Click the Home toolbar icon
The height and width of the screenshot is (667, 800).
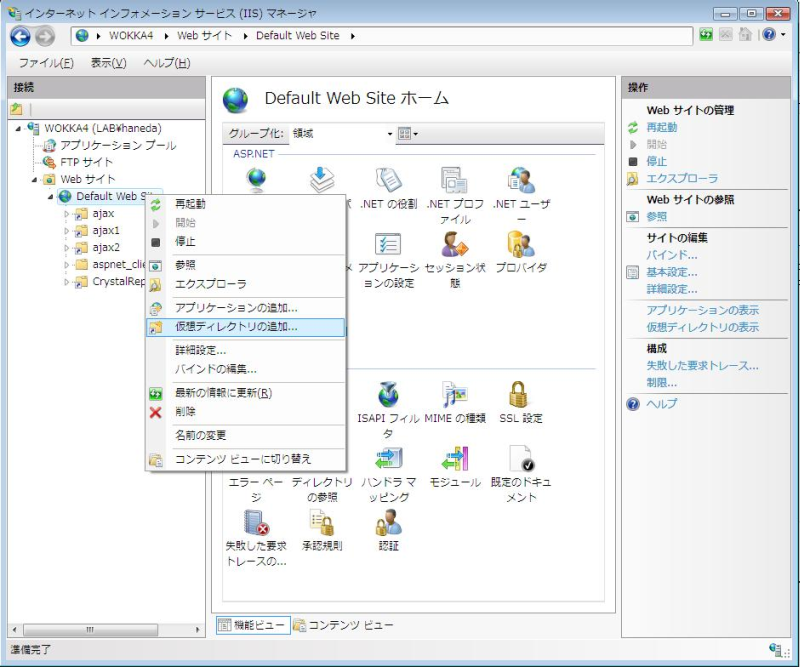click(745, 35)
